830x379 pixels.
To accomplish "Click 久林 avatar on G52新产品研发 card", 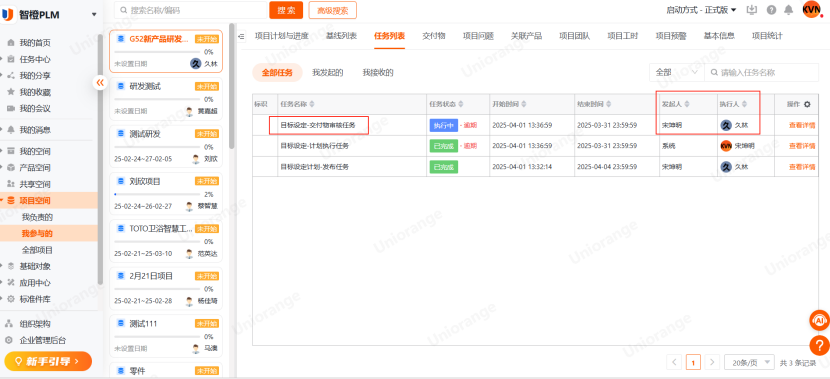I will coord(196,64).
